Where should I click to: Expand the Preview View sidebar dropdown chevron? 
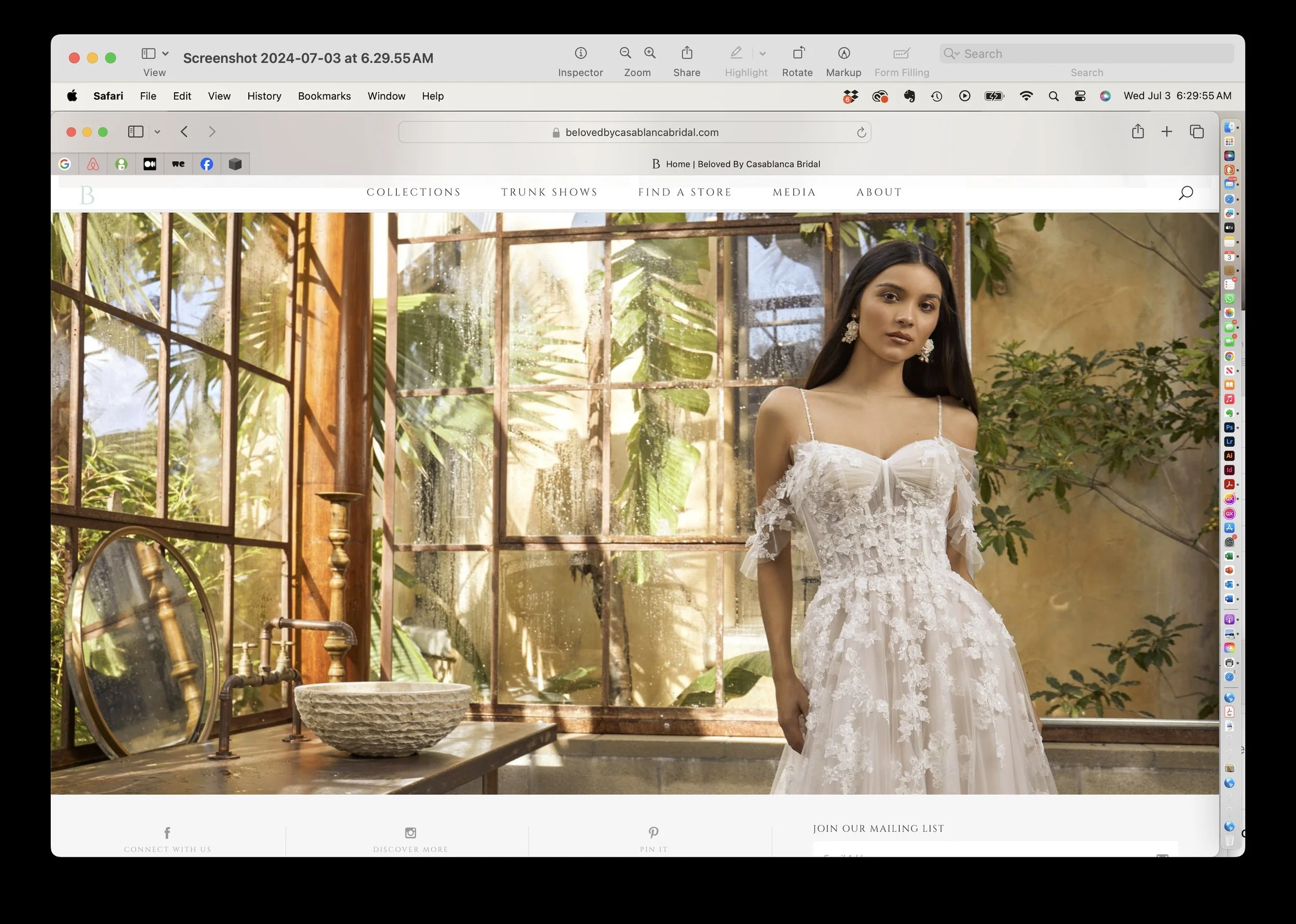pos(165,53)
